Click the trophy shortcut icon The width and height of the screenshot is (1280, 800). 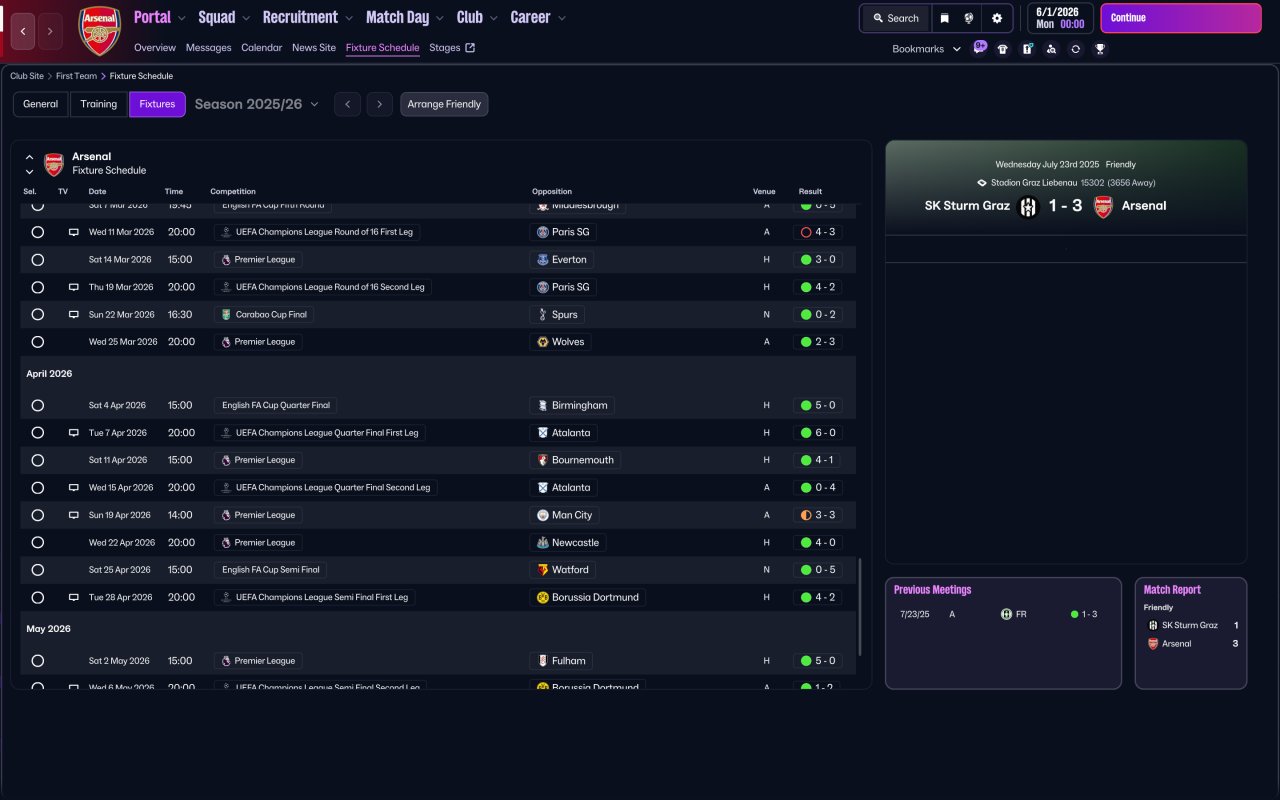(x=1100, y=49)
